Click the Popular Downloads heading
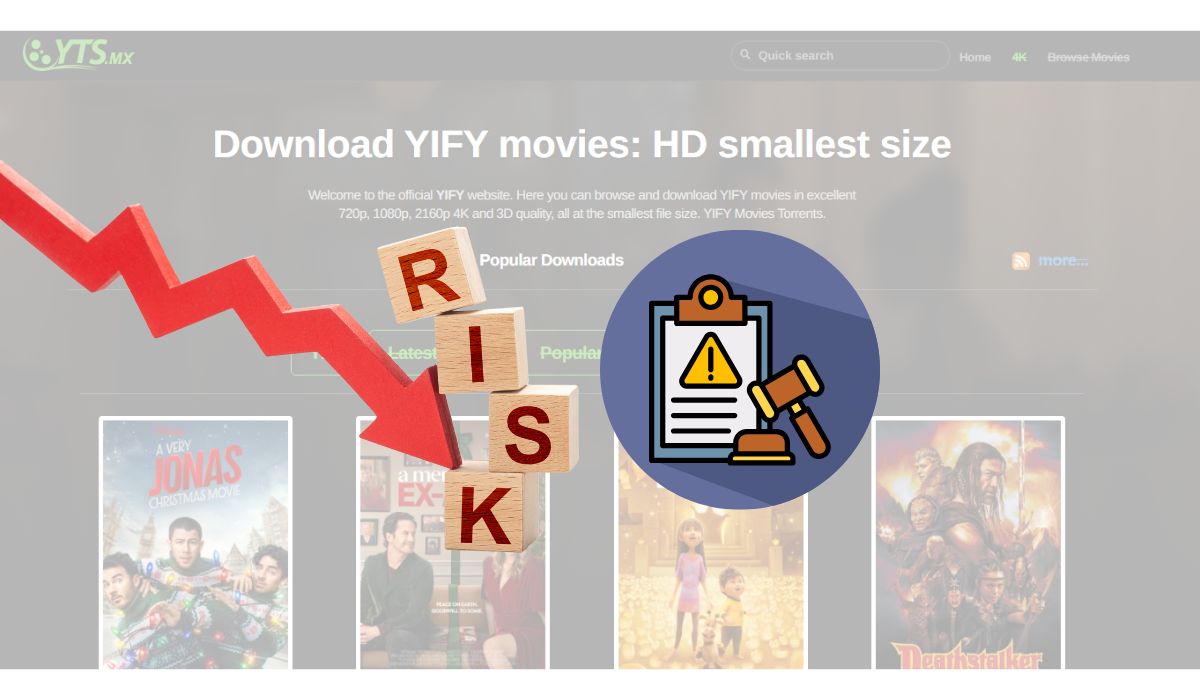1200x700 pixels. tap(551, 260)
